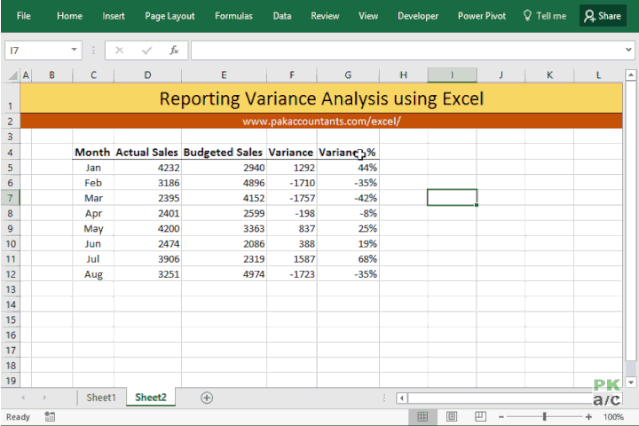The height and width of the screenshot is (426, 639).
Task: Click the Cancel X icon in formula bar
Action: (119, 50)
